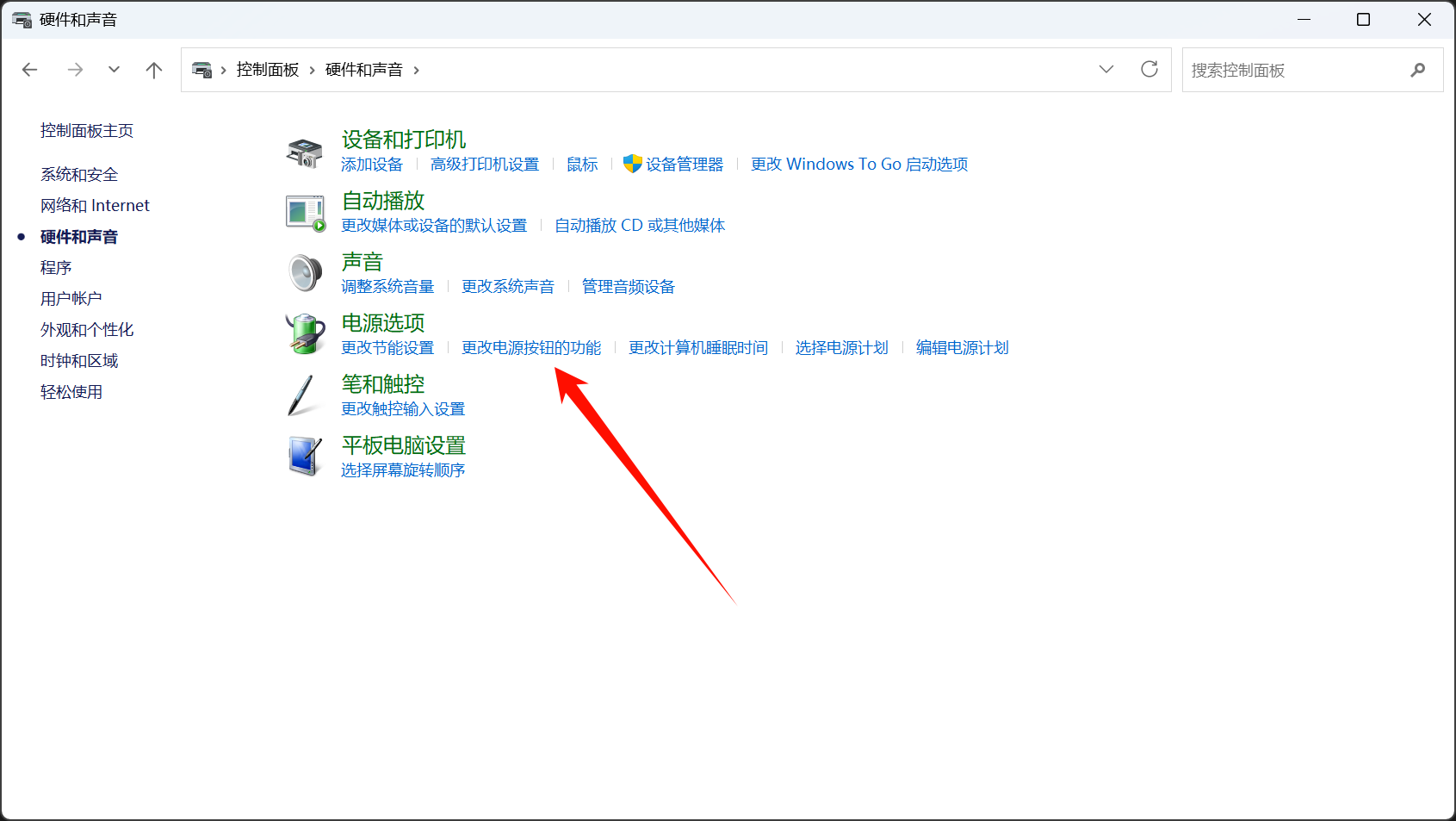Open the AutoPlay category icon
This screenshot has height=821, width=1456.
pyautogui.click(x=305, y=213)
